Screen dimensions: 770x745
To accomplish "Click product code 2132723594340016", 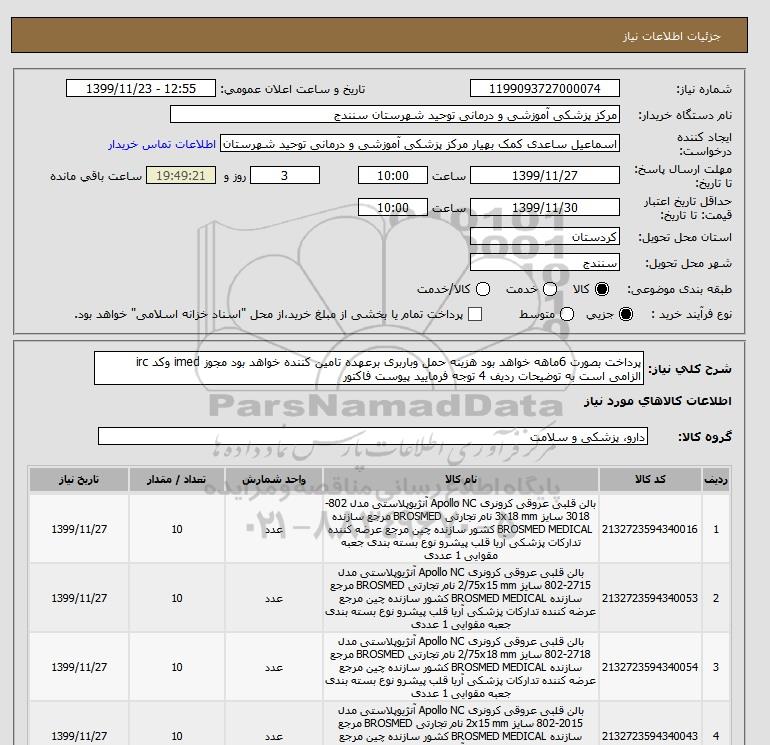I will click(650, 529).
